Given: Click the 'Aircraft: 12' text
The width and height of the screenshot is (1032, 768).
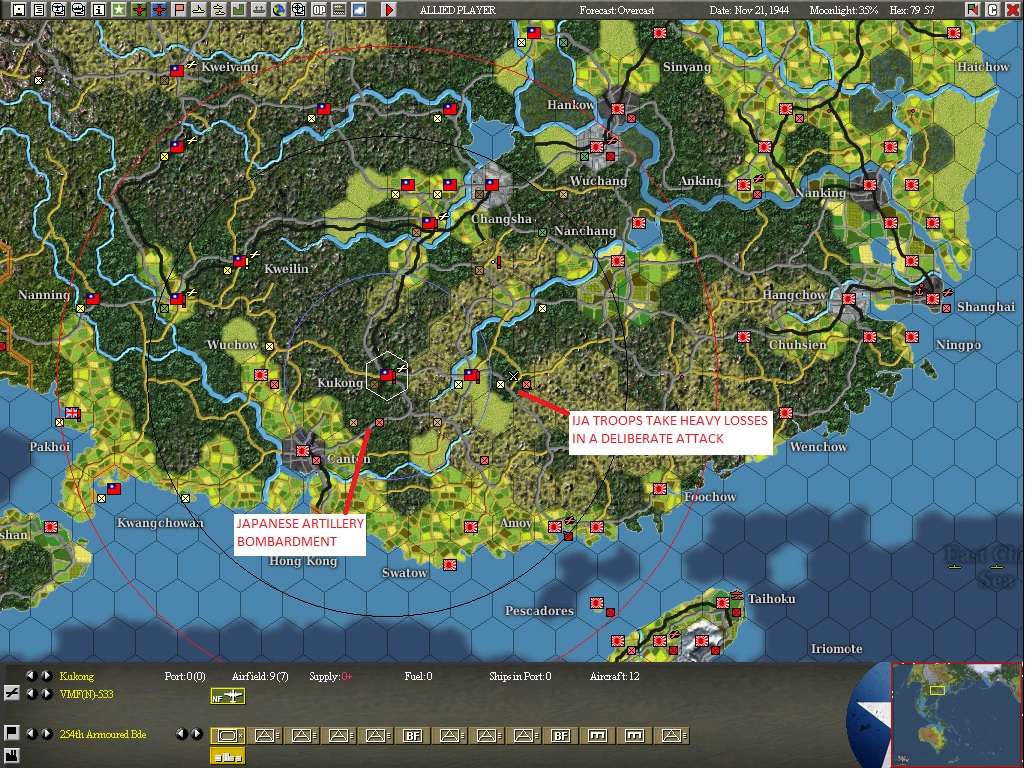Looking at the screenshot, I should tap(615, 676).
